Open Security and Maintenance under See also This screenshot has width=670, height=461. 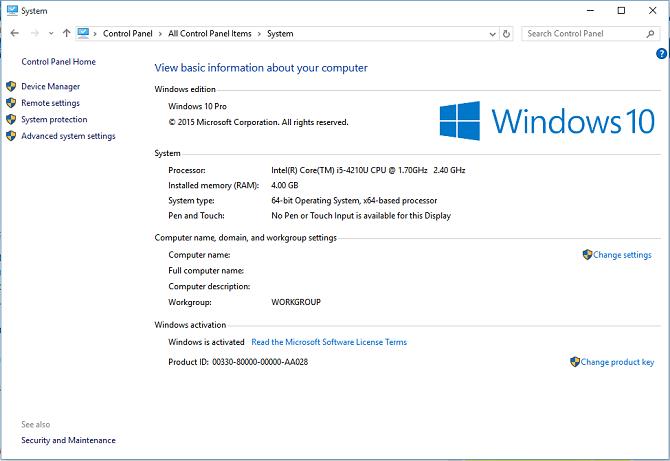click(68, 440)
